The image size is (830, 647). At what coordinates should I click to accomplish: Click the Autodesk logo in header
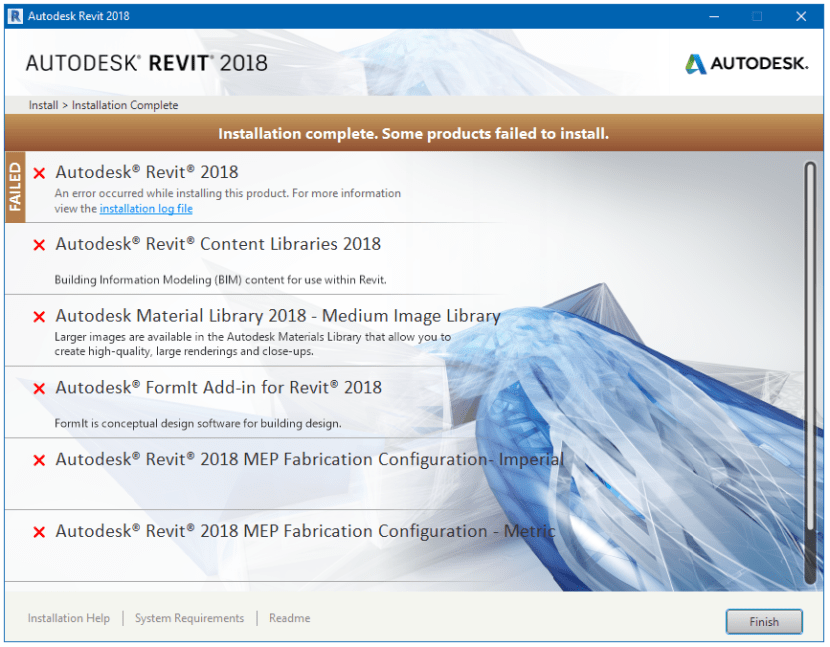point(746,63)
